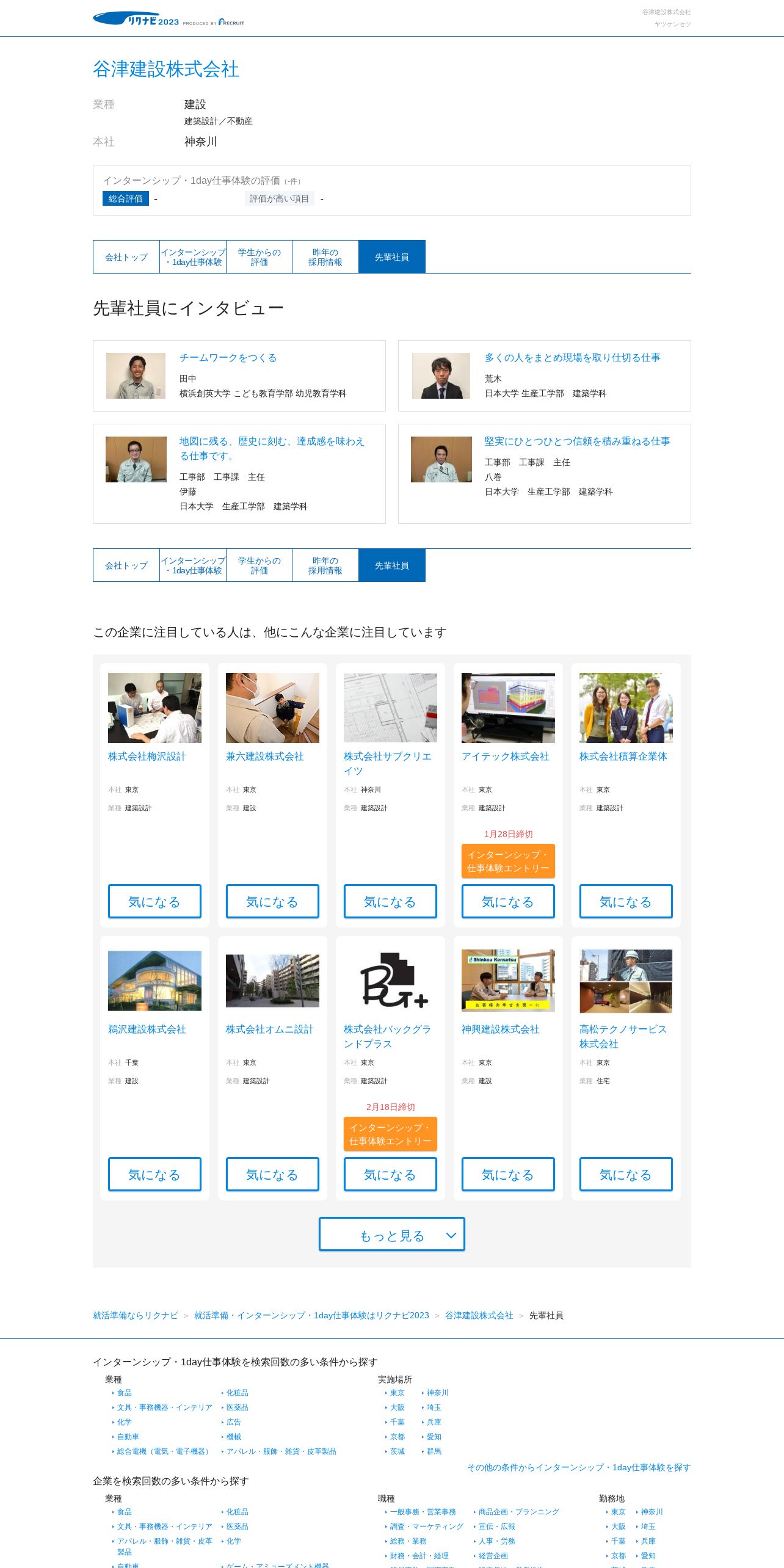Screen dimensions: 784x1568
Task: Open 兼六建設株式会社 company link
Action: (x=265, y=757)
